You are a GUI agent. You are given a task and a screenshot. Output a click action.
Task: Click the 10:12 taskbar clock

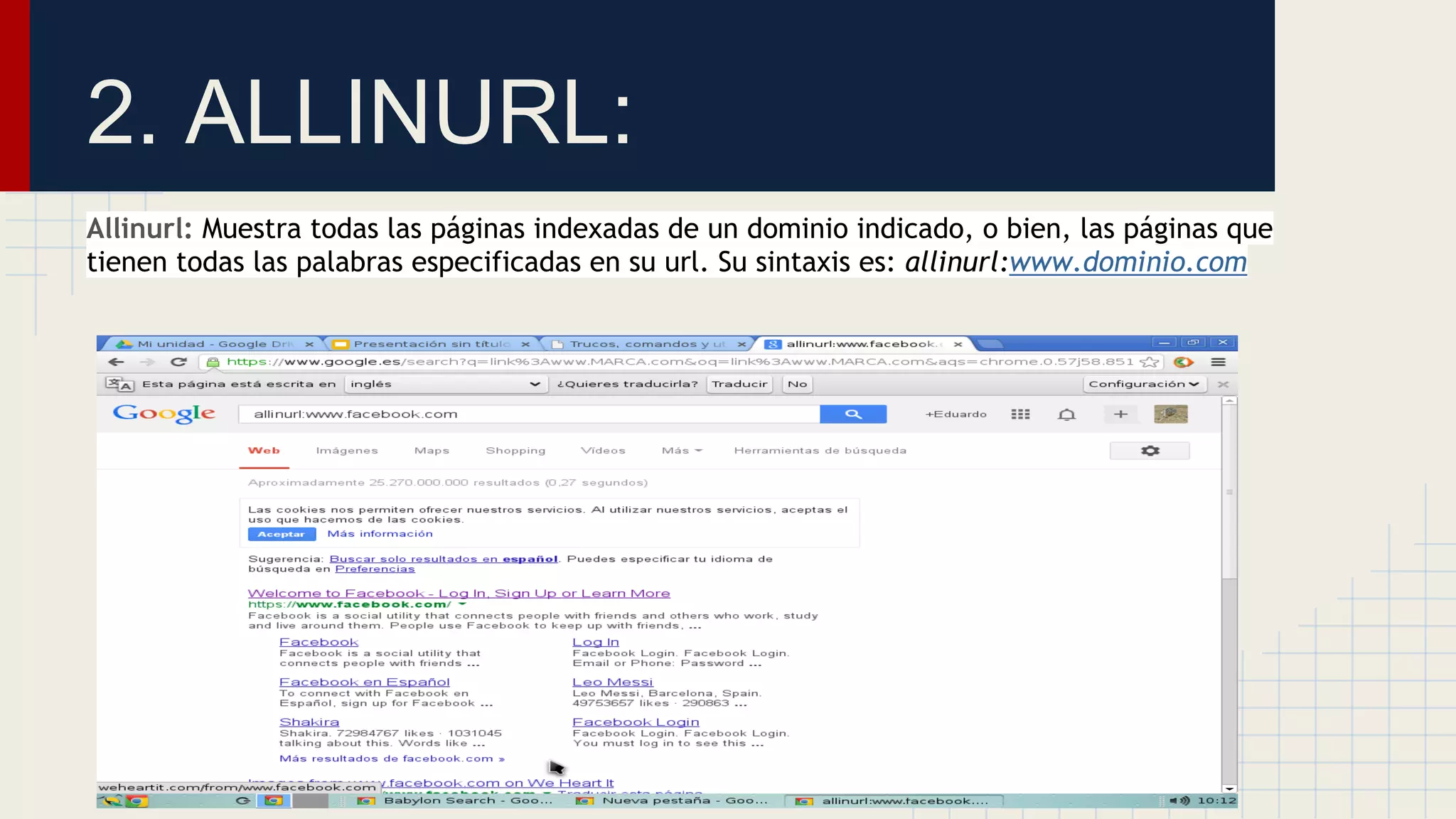[1216, 801]
